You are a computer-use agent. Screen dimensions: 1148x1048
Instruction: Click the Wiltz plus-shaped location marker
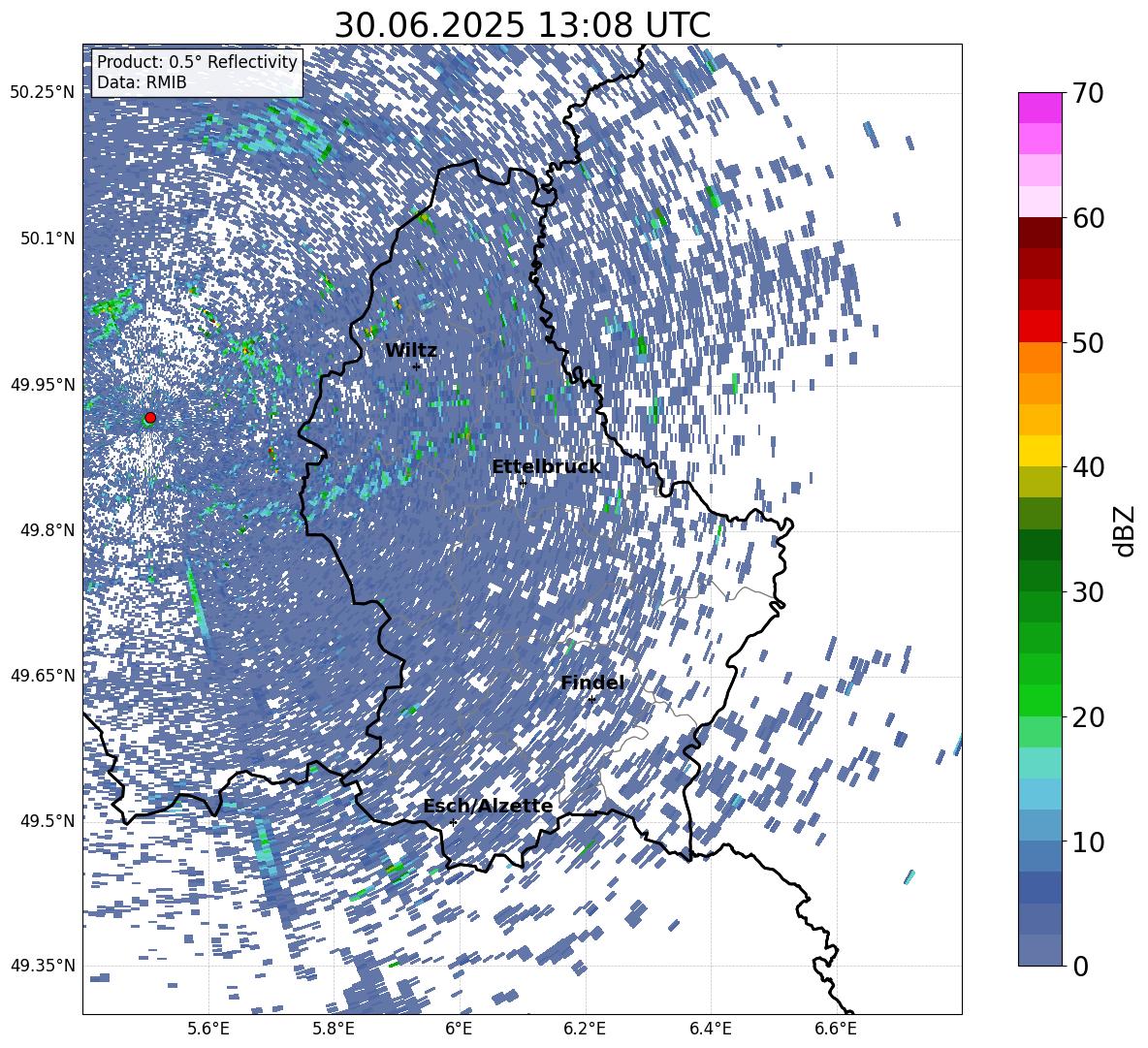416,366
